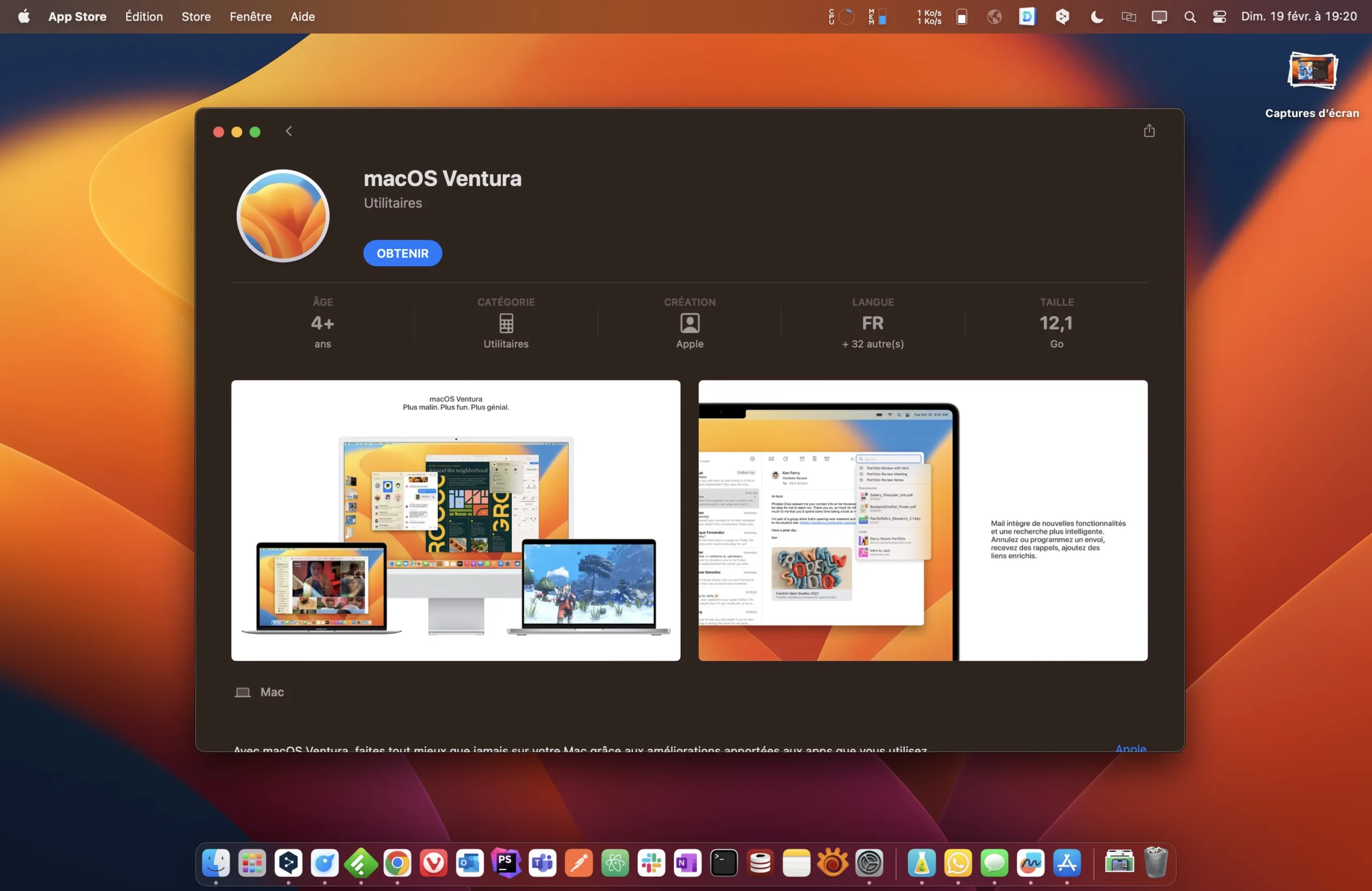Image resolution: width=1372 pixels, height=891 pixels.
Task: Click the macOS menu bar moon/Do Not Disturb icon
Action: (x=1097, y=16)
